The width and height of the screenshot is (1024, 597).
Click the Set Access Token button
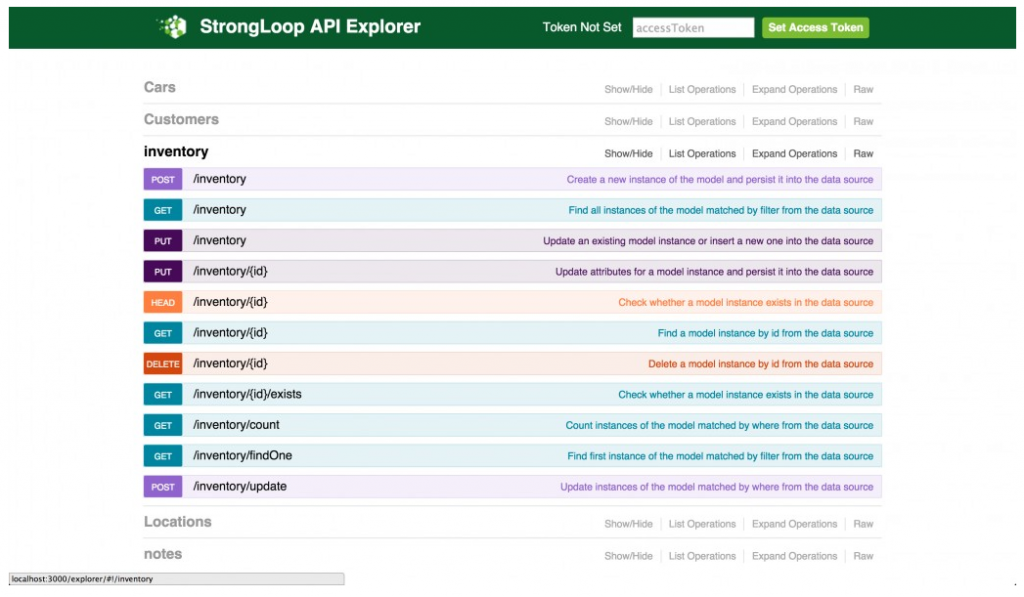815,27
